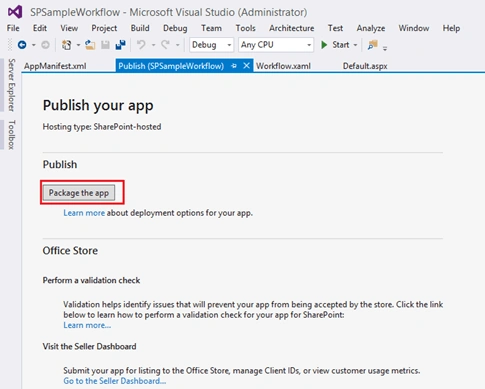
Task: Open the Architecture menu
Action: tap(292, 28)
